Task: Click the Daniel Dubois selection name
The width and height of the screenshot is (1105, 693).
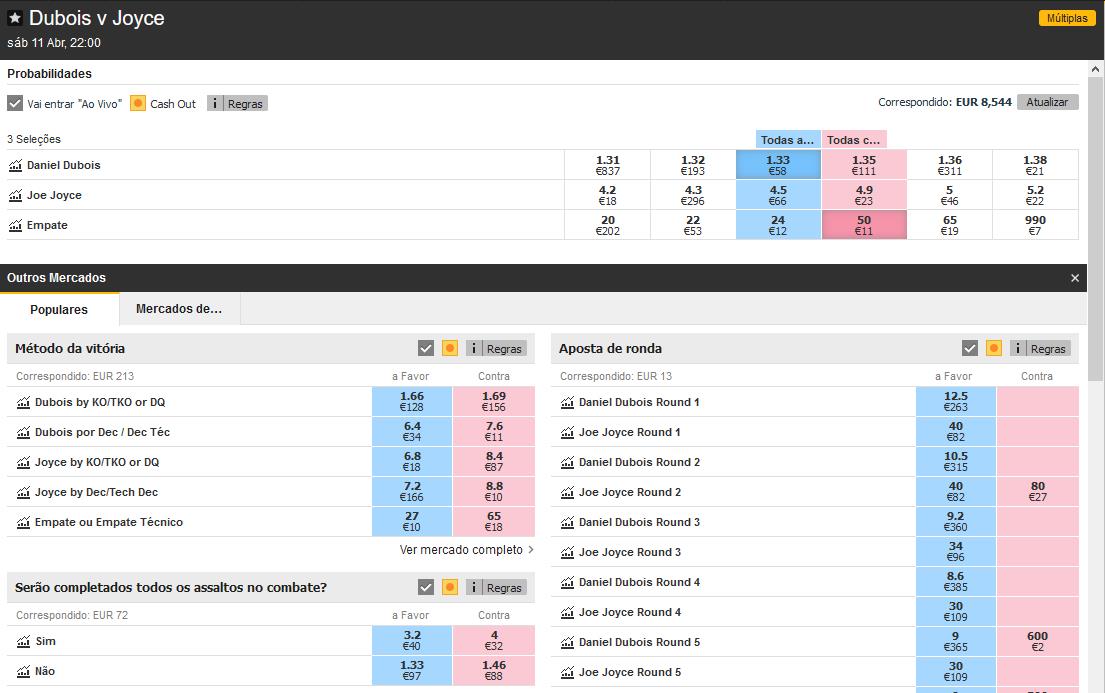Action: tap(63, 165)
